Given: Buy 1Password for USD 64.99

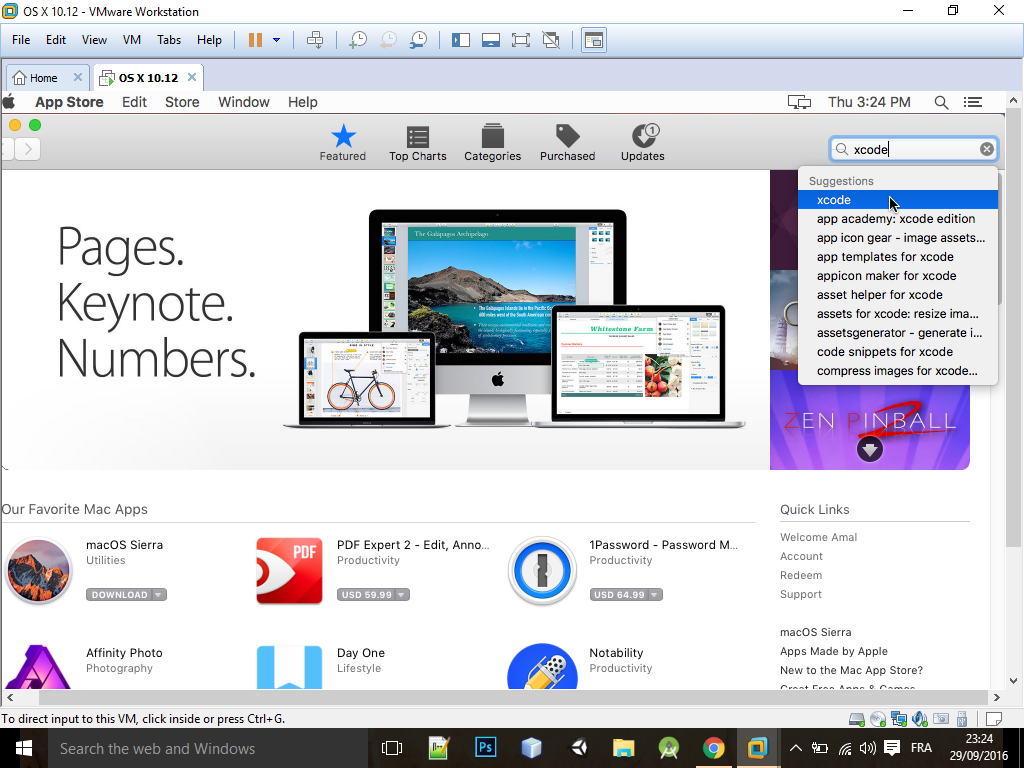Looking at the screenshot, I should (x=620, y=594).
